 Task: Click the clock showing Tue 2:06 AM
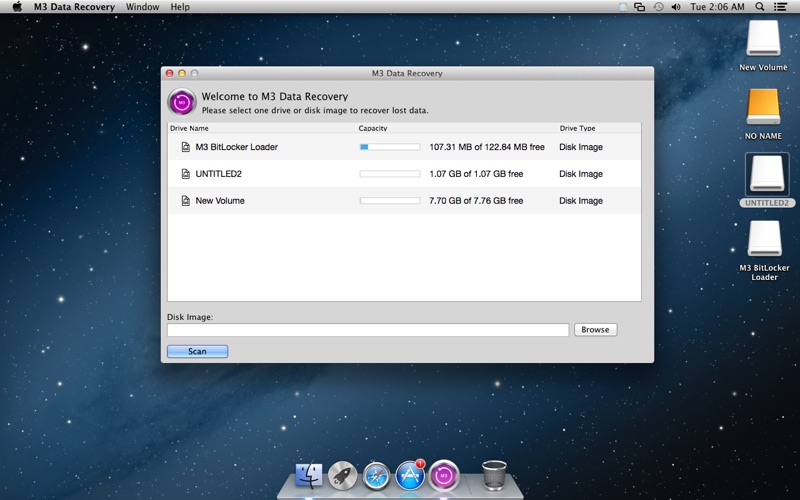pos(717,7)
